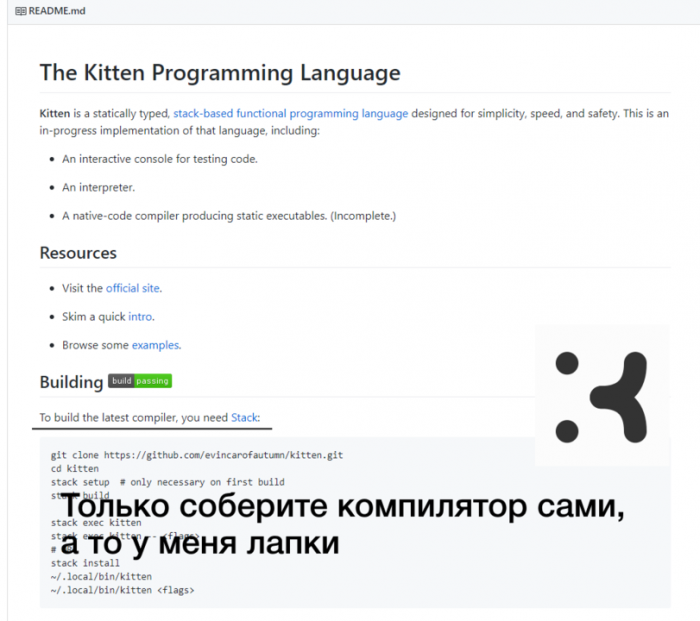Follow the quick intro link
Viewport: 700px width, 621px height.
[x=140, y=317]
